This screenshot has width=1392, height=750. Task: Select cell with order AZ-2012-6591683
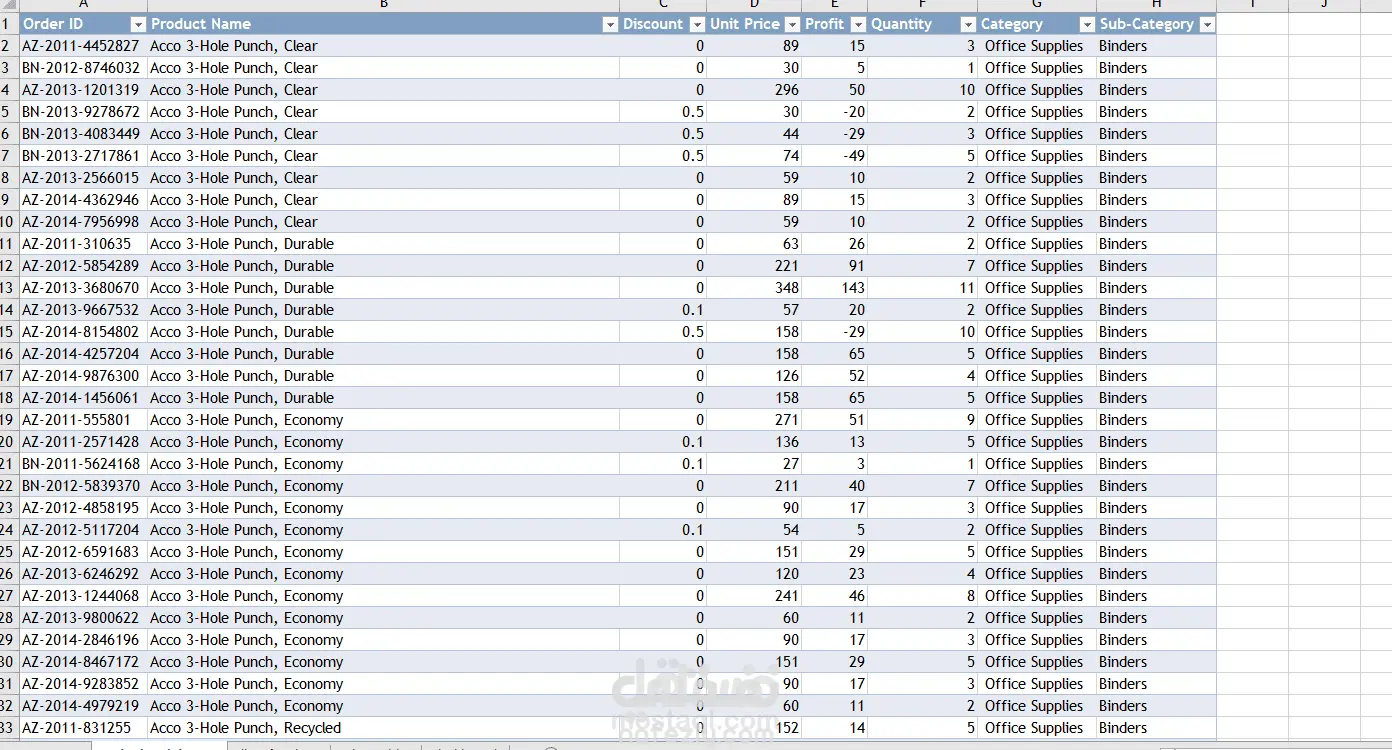coord(83,552)
